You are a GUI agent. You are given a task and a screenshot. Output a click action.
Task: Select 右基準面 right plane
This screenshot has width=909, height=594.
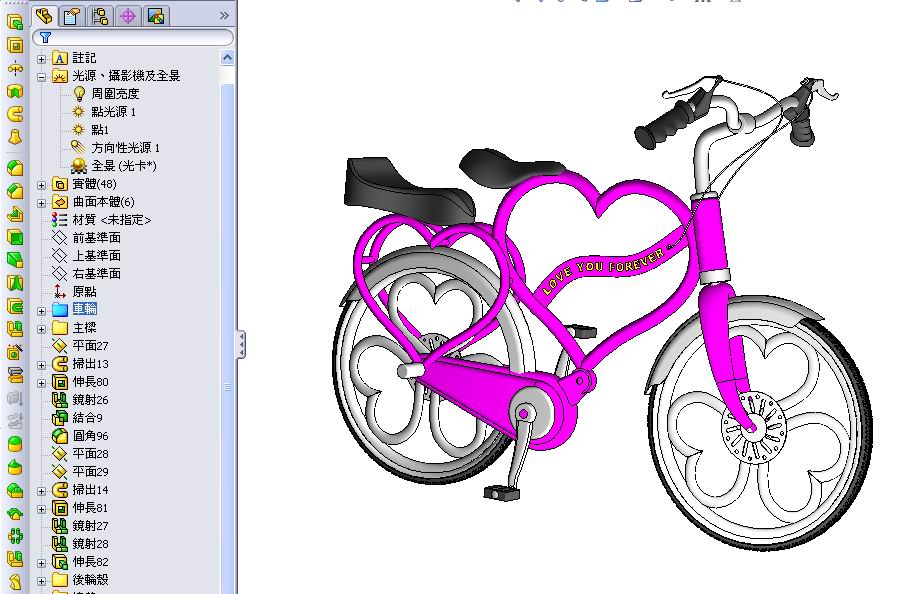[96, 274]
